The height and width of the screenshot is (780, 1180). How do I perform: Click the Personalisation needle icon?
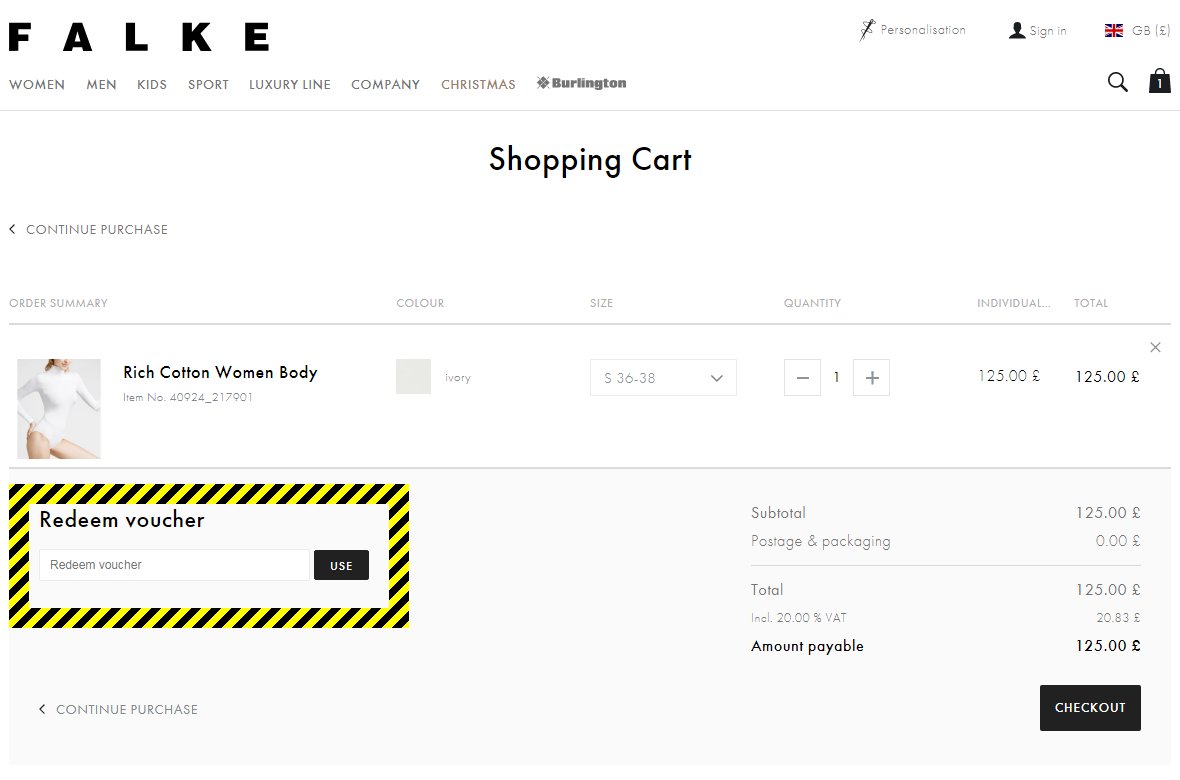(867, 30)
